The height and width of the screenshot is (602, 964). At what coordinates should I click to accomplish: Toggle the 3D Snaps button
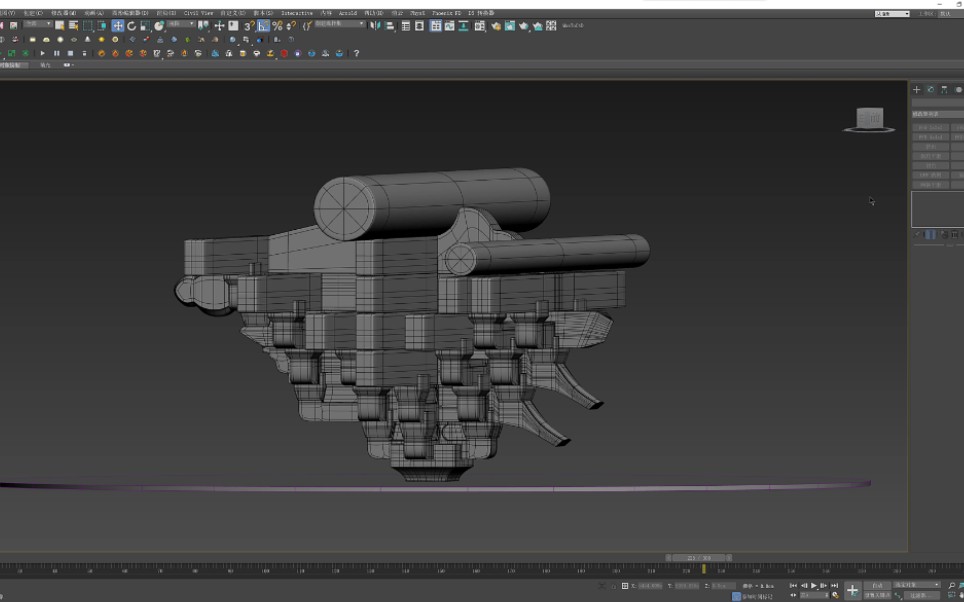[249, 26]
